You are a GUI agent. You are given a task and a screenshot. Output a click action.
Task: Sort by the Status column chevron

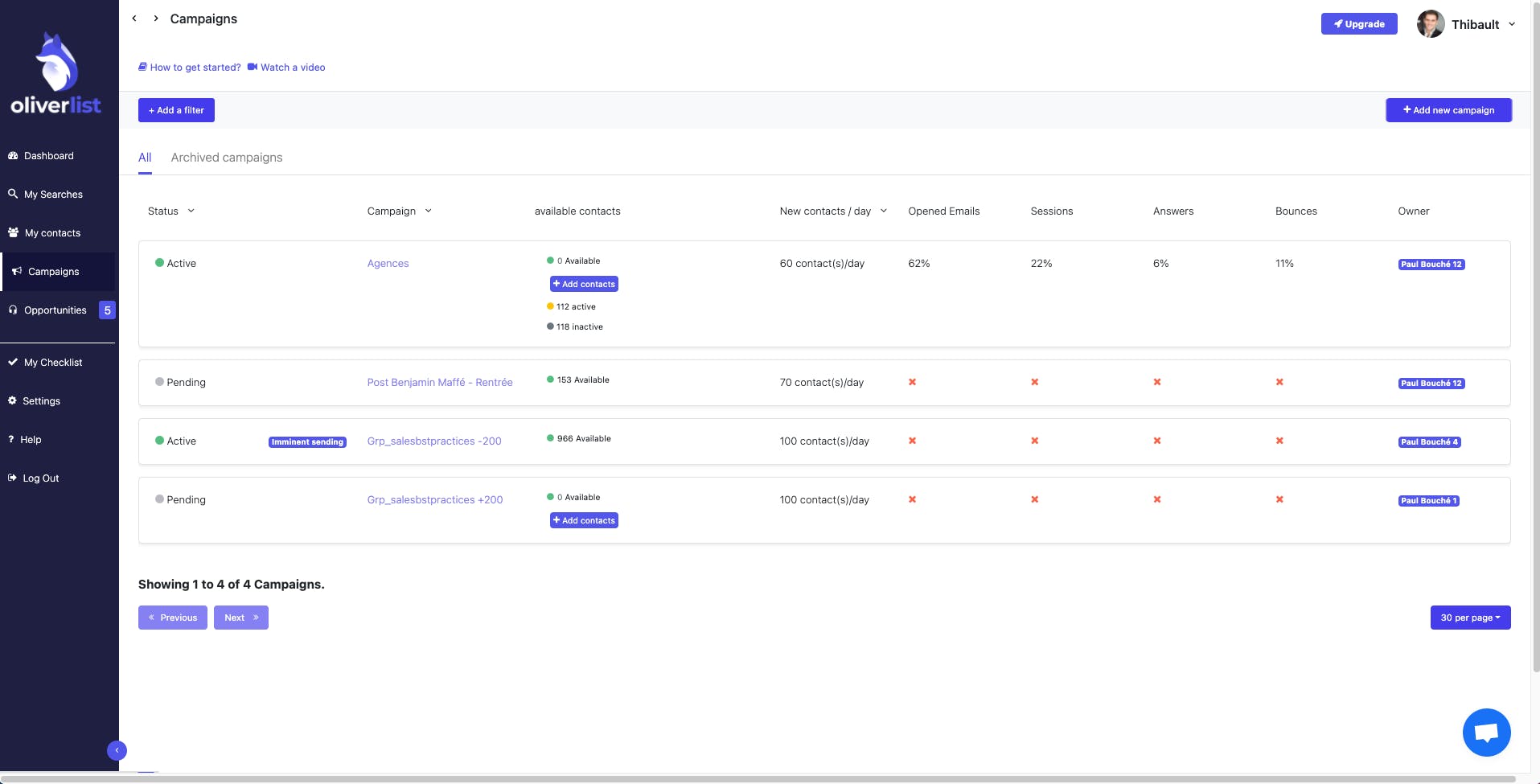191,211
